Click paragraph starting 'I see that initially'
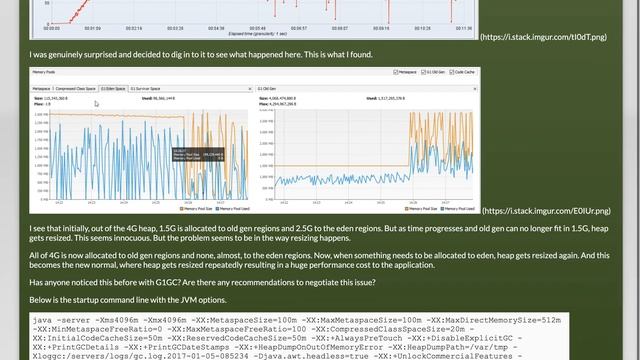640x360 pixels. [319, 233]
